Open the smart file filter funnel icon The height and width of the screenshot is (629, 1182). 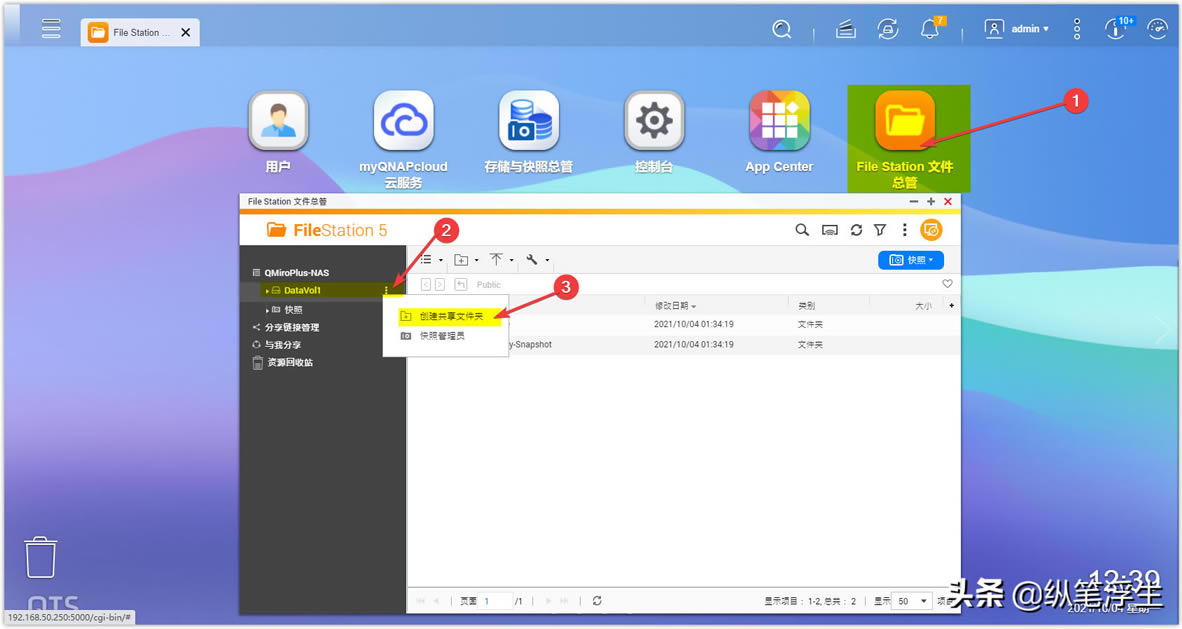[x=880, y=230]
